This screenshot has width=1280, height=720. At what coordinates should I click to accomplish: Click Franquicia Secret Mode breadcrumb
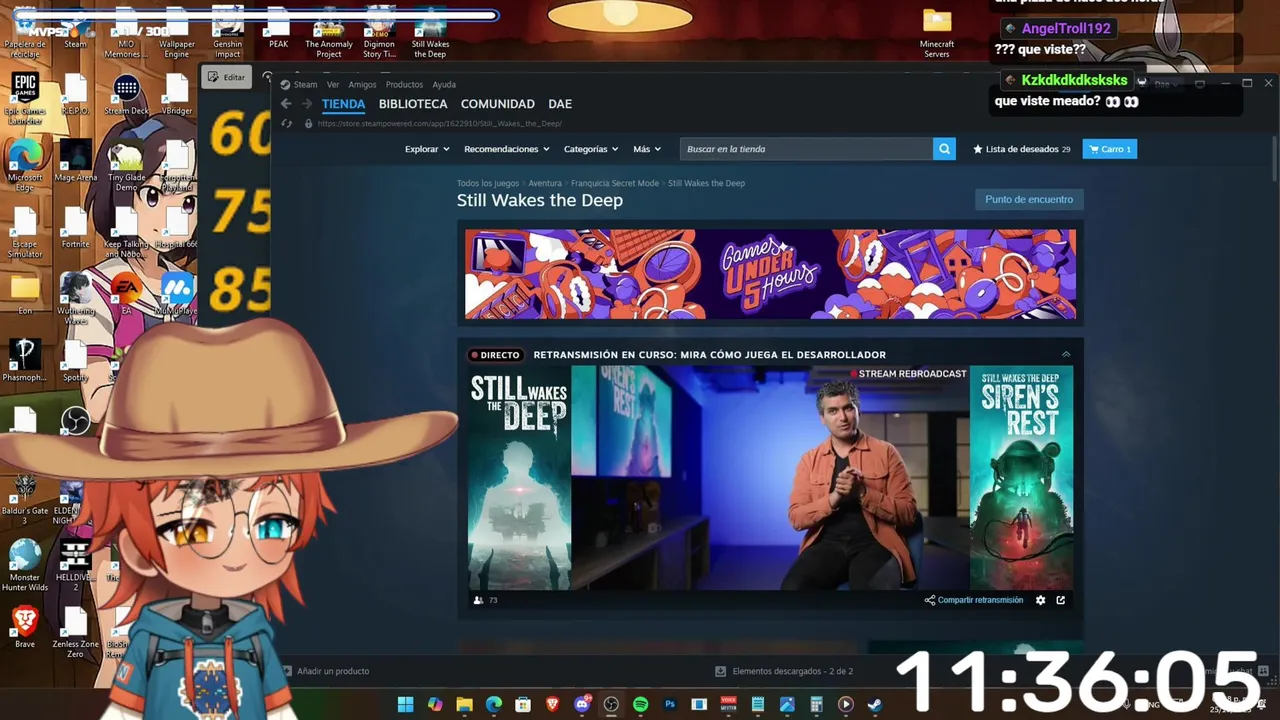pyautogui.click(x=615, y=183)
